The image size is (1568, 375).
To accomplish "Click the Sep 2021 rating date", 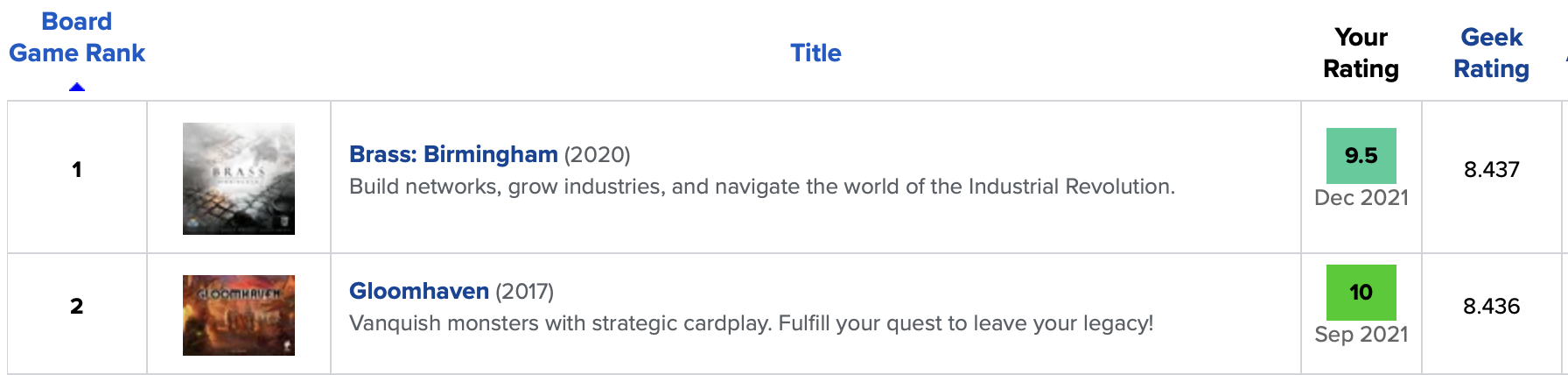I will [1361, 335].
